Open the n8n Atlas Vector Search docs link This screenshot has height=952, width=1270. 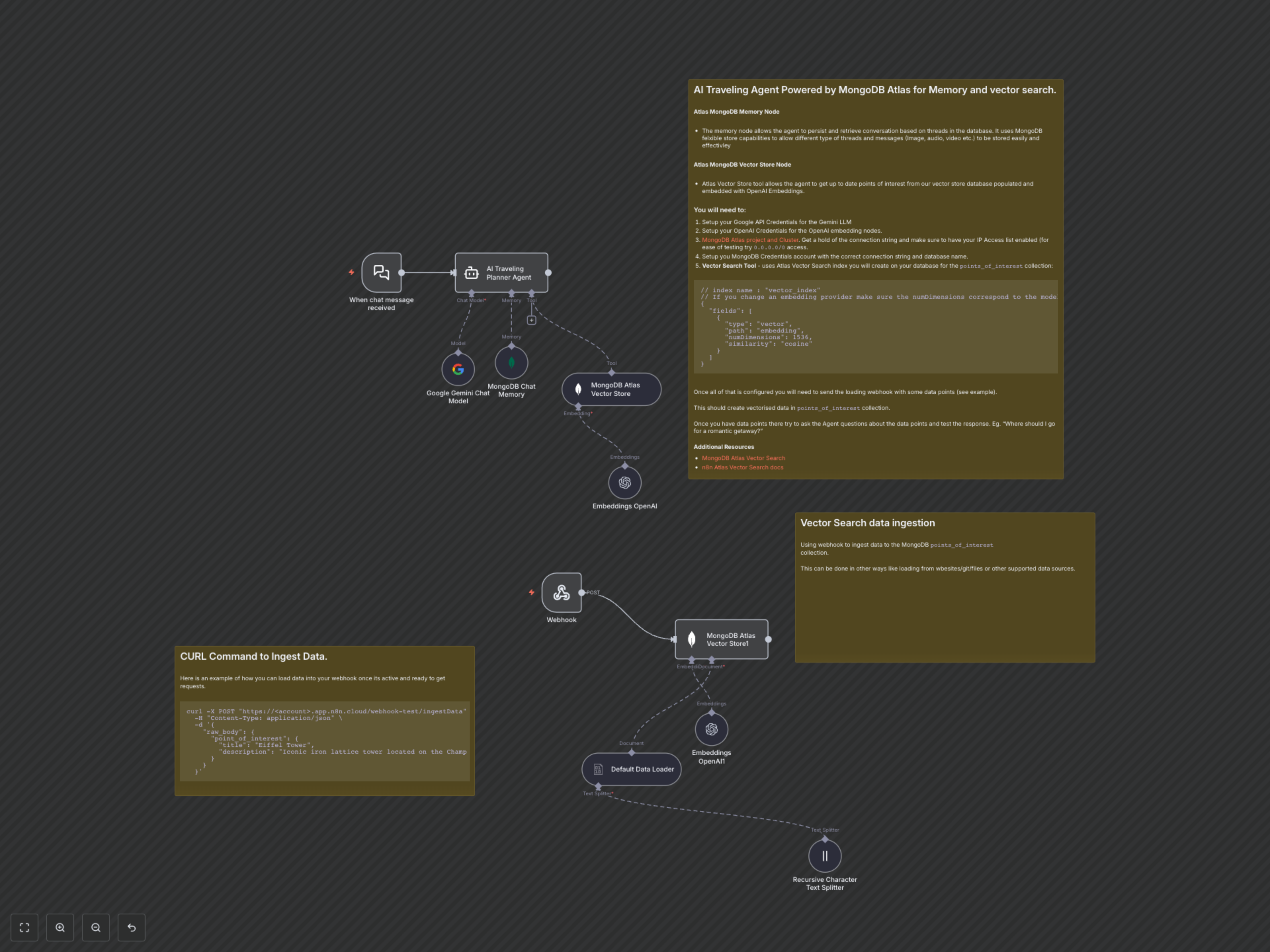(x=742, y=467)
